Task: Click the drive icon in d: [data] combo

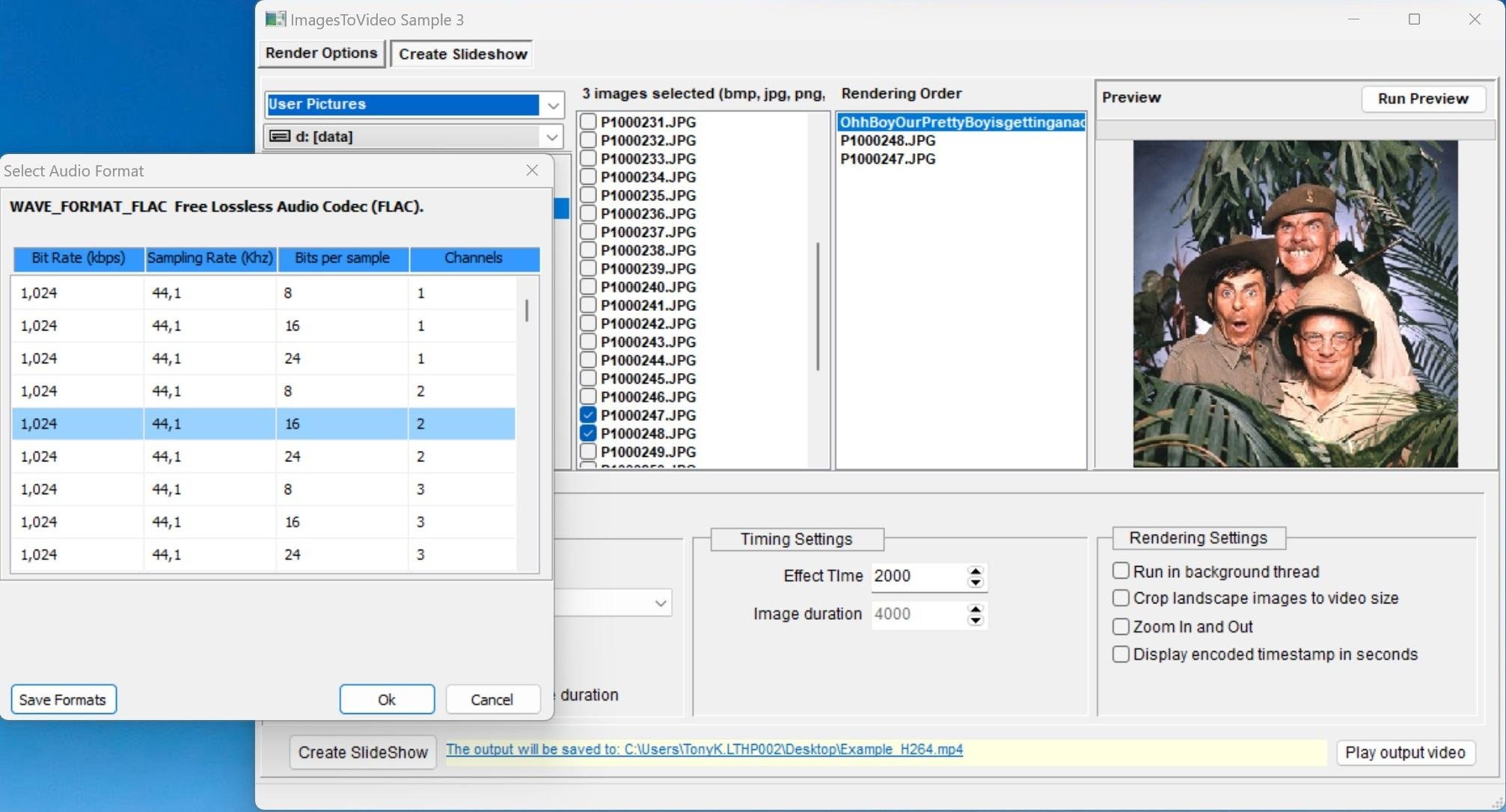Action: [280, 136]
